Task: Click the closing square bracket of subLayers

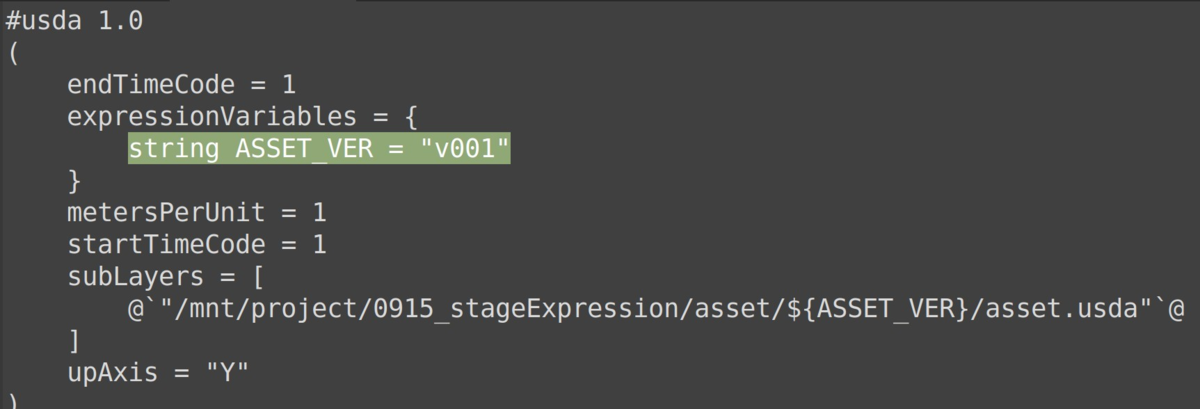Action: click(73, 341)
